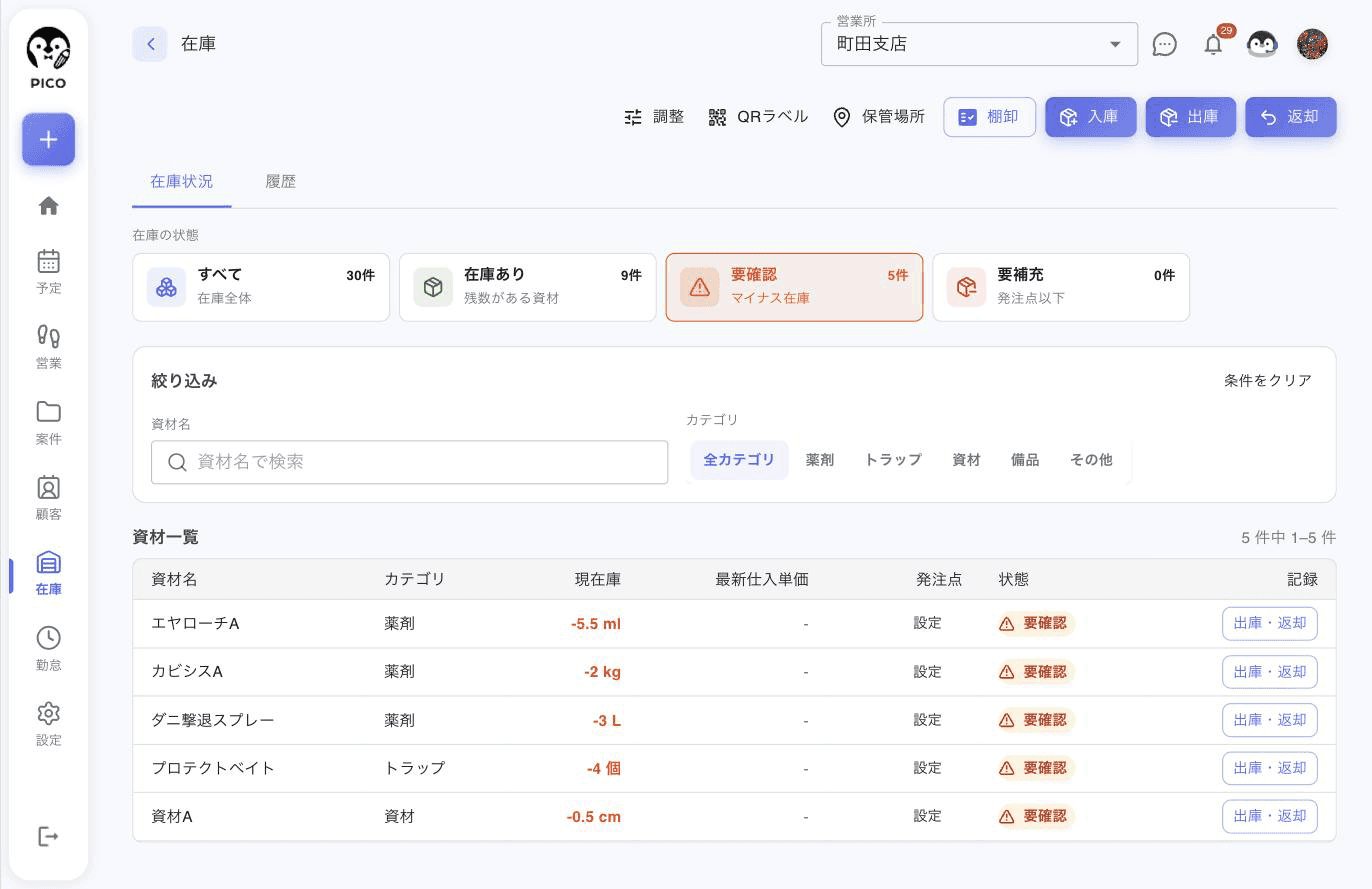The height and width of the screenshot is (889, 1372).
Task: Open 保管場所 location option
Action: pos(879,117)
